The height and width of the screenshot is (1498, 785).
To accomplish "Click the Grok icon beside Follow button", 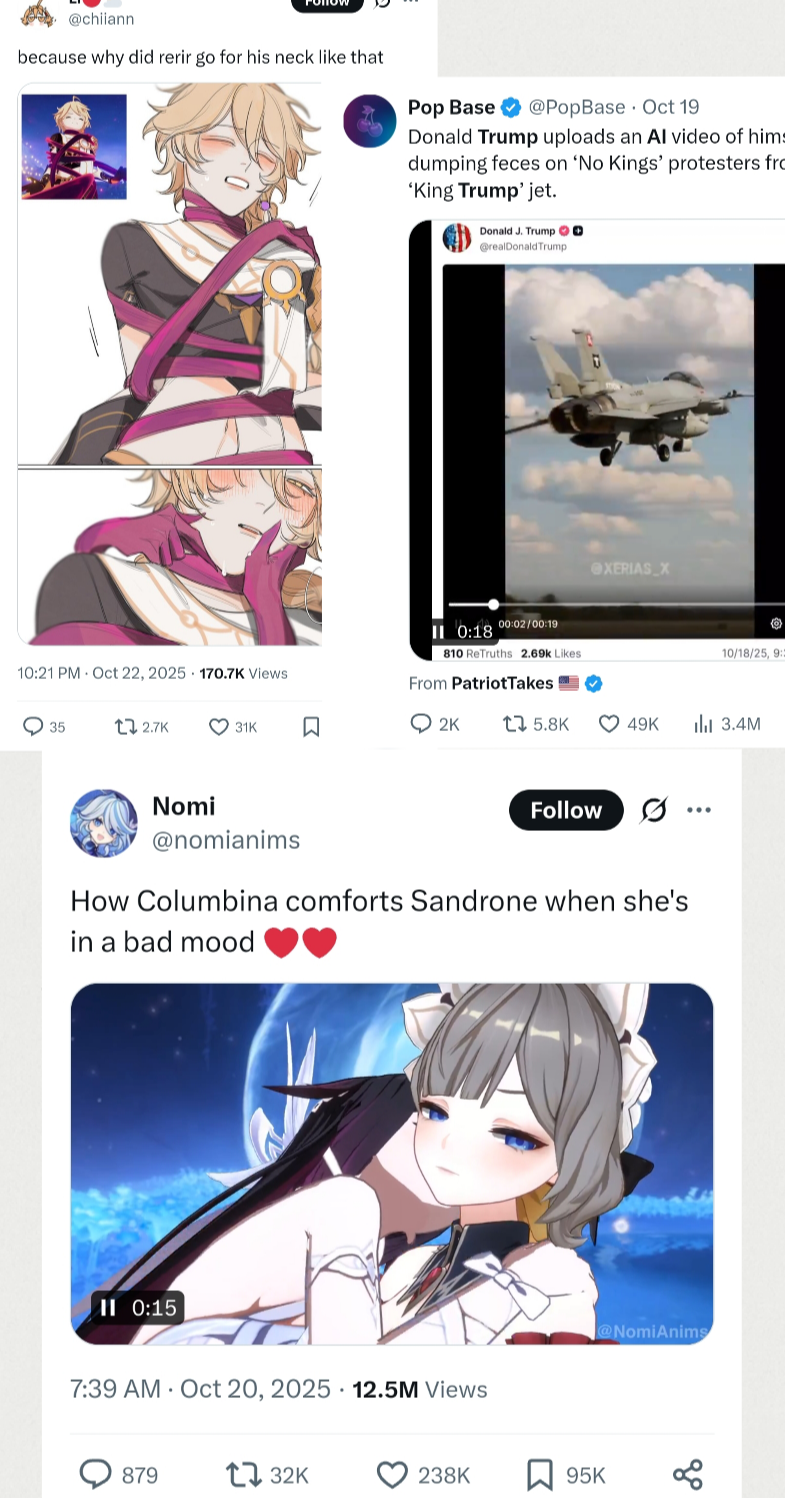I will point(654,810).
